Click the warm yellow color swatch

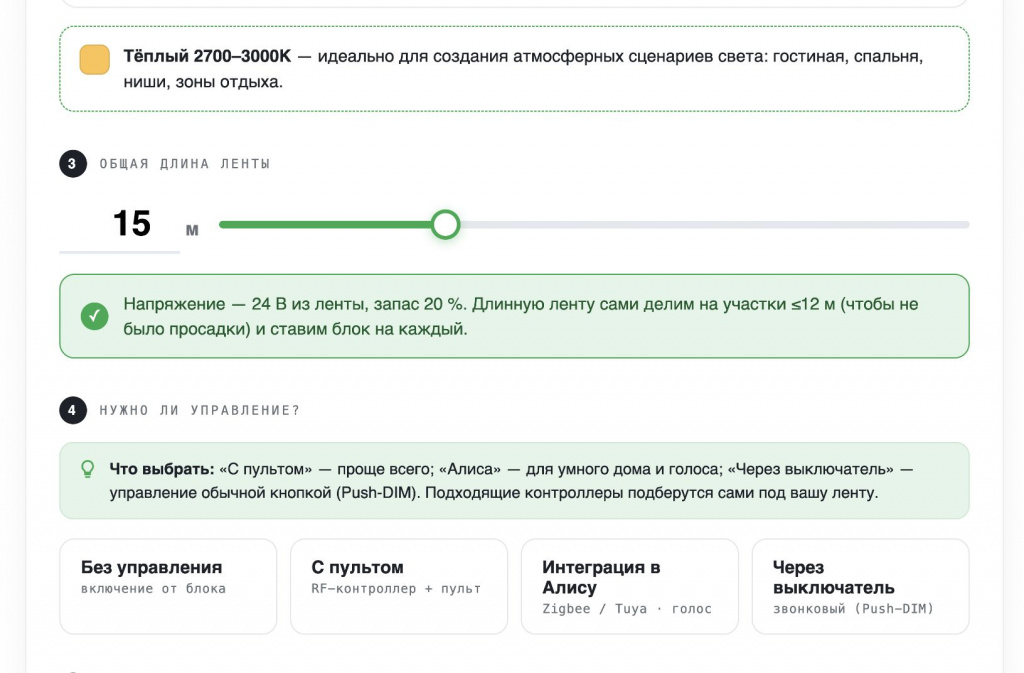pyautogui.click(x=95, y=59)
